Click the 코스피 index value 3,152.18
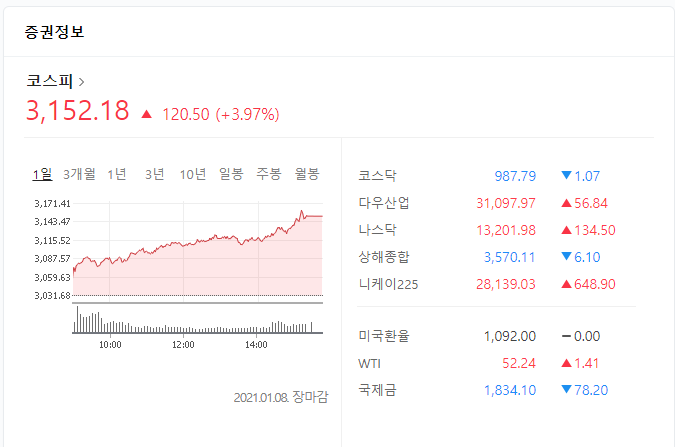This screenshot has width=675, height=447. click(x=77, y=111)
